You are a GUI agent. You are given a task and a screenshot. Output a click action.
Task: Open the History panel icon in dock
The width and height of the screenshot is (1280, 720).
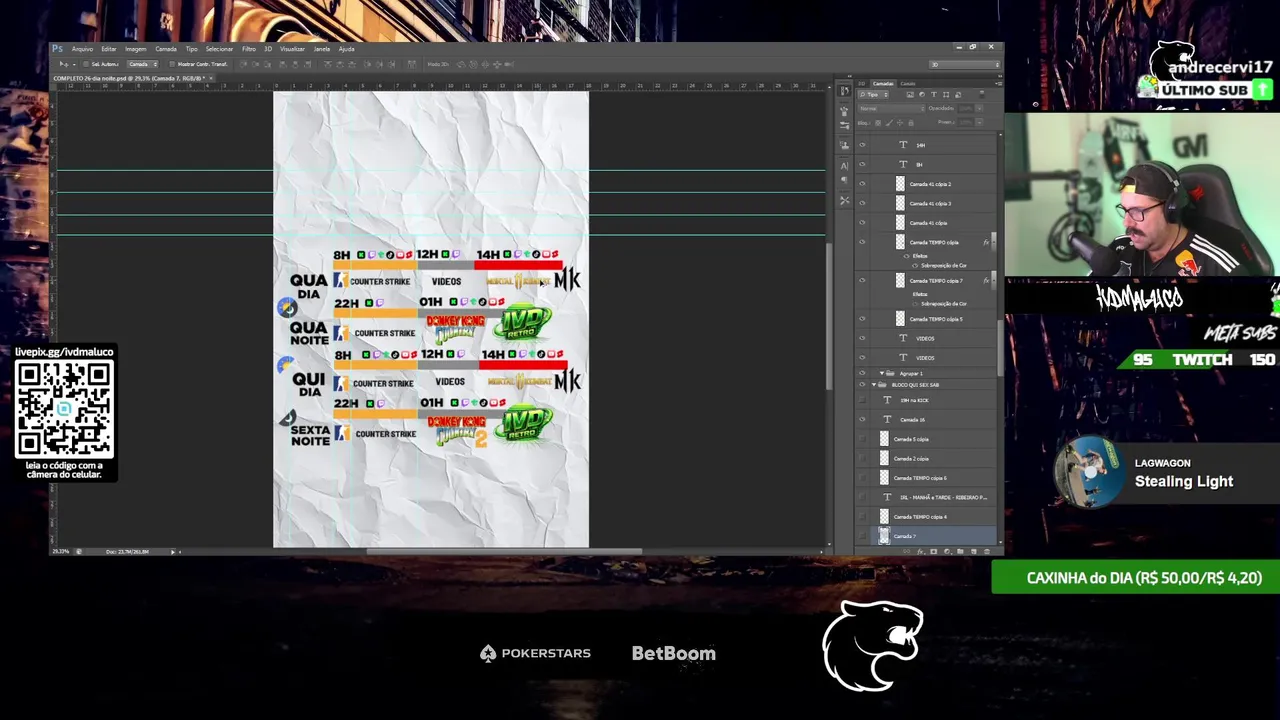pos(845,90)
